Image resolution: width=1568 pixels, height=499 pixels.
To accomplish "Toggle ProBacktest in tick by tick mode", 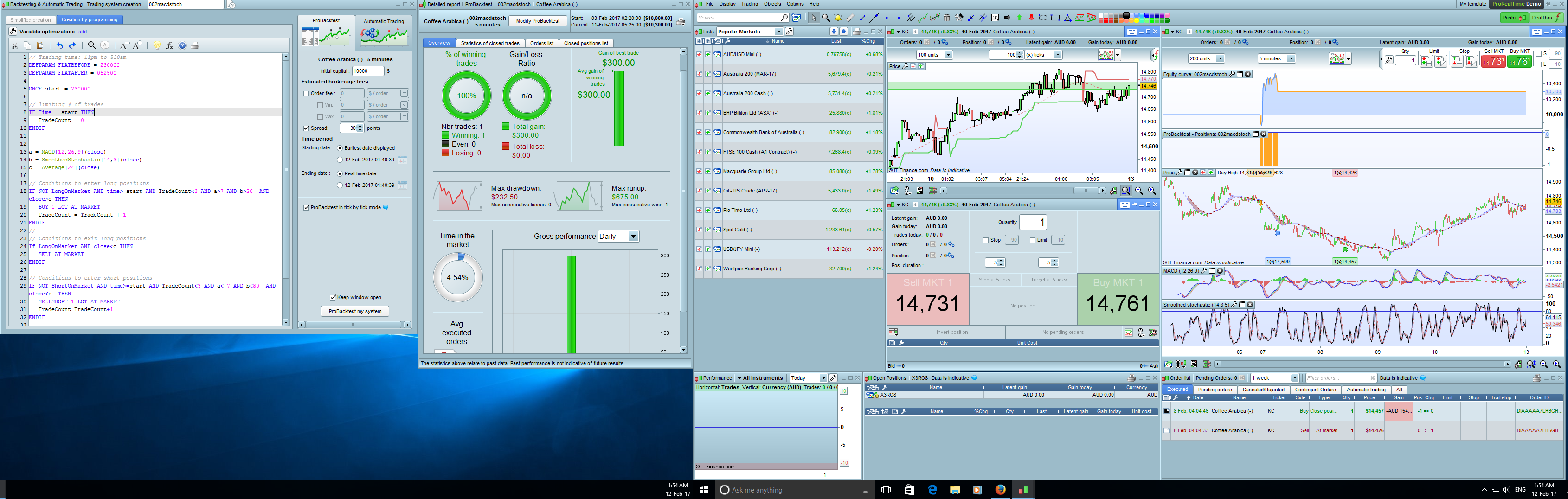I will 306,207.
